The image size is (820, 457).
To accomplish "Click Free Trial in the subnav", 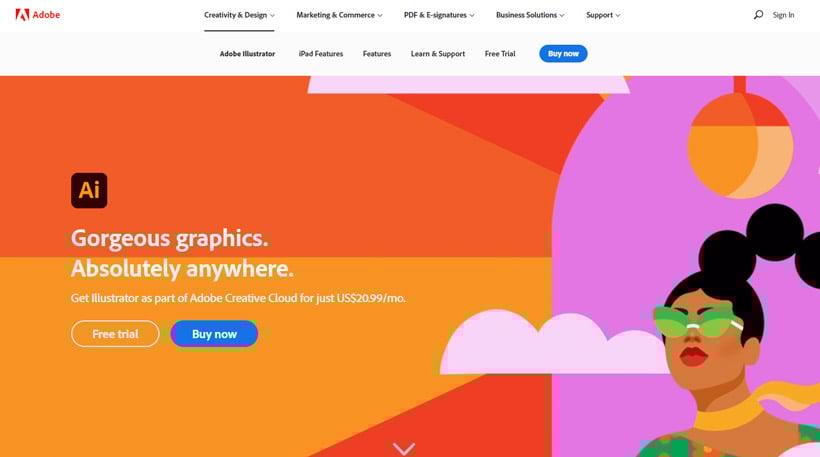I will [x=500, y=54].
